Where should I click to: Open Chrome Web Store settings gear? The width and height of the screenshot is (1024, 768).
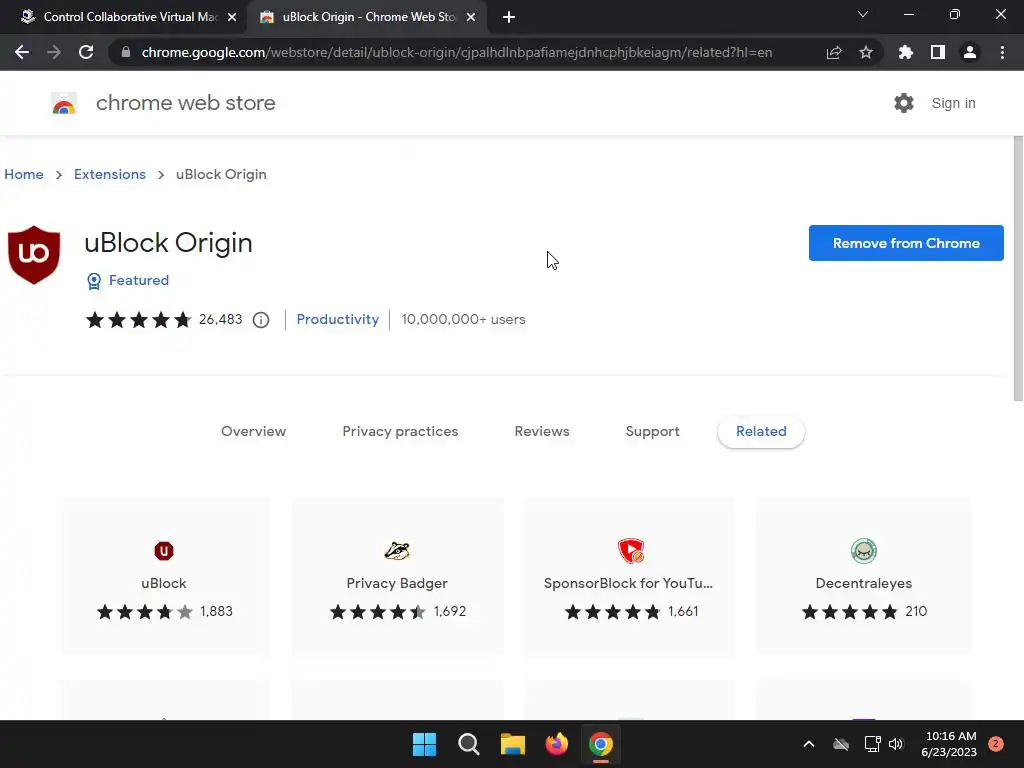tap(904, 103)
